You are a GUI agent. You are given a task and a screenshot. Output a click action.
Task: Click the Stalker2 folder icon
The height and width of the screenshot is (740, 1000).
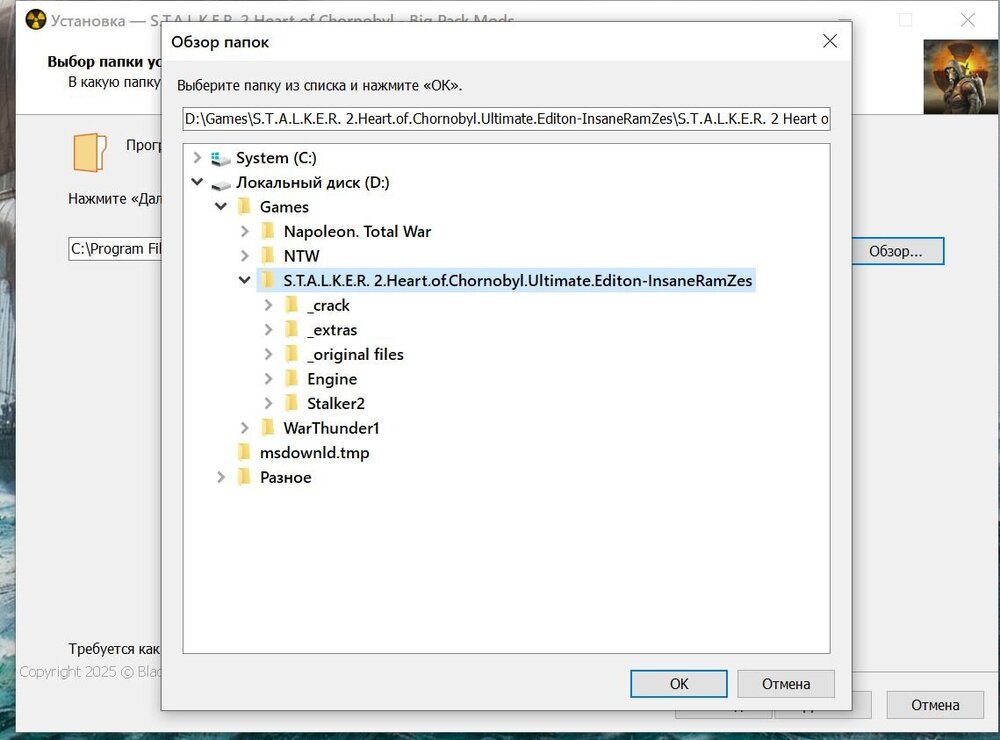click(x=291, y=403)
